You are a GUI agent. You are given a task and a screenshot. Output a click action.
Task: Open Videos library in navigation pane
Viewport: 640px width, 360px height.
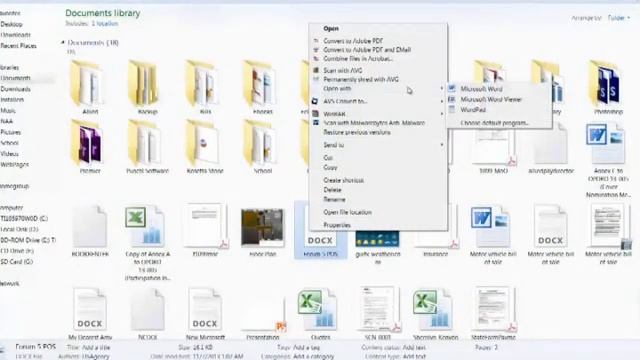click(x=9, y=154)
